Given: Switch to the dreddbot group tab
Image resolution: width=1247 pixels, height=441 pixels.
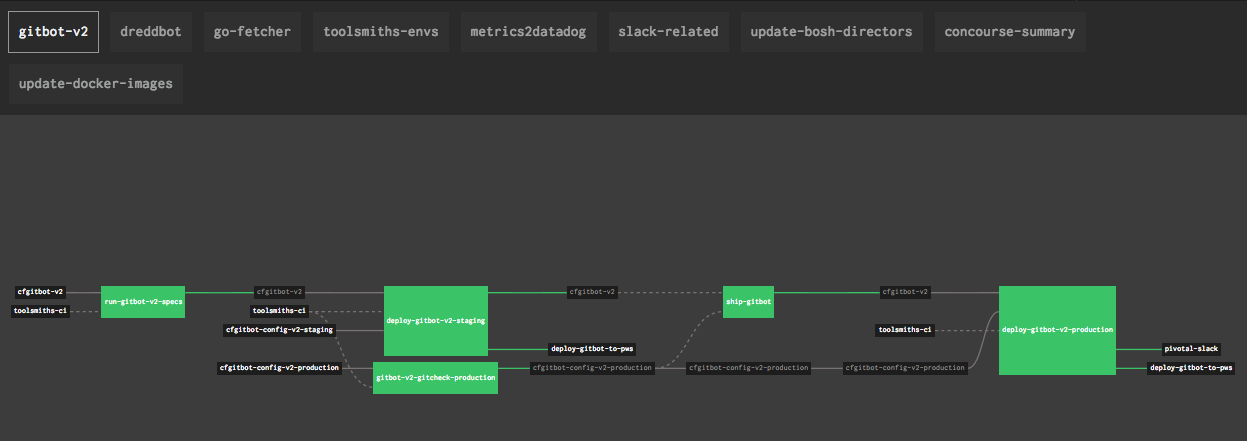Looking at the screenshot, I should 151,32.
